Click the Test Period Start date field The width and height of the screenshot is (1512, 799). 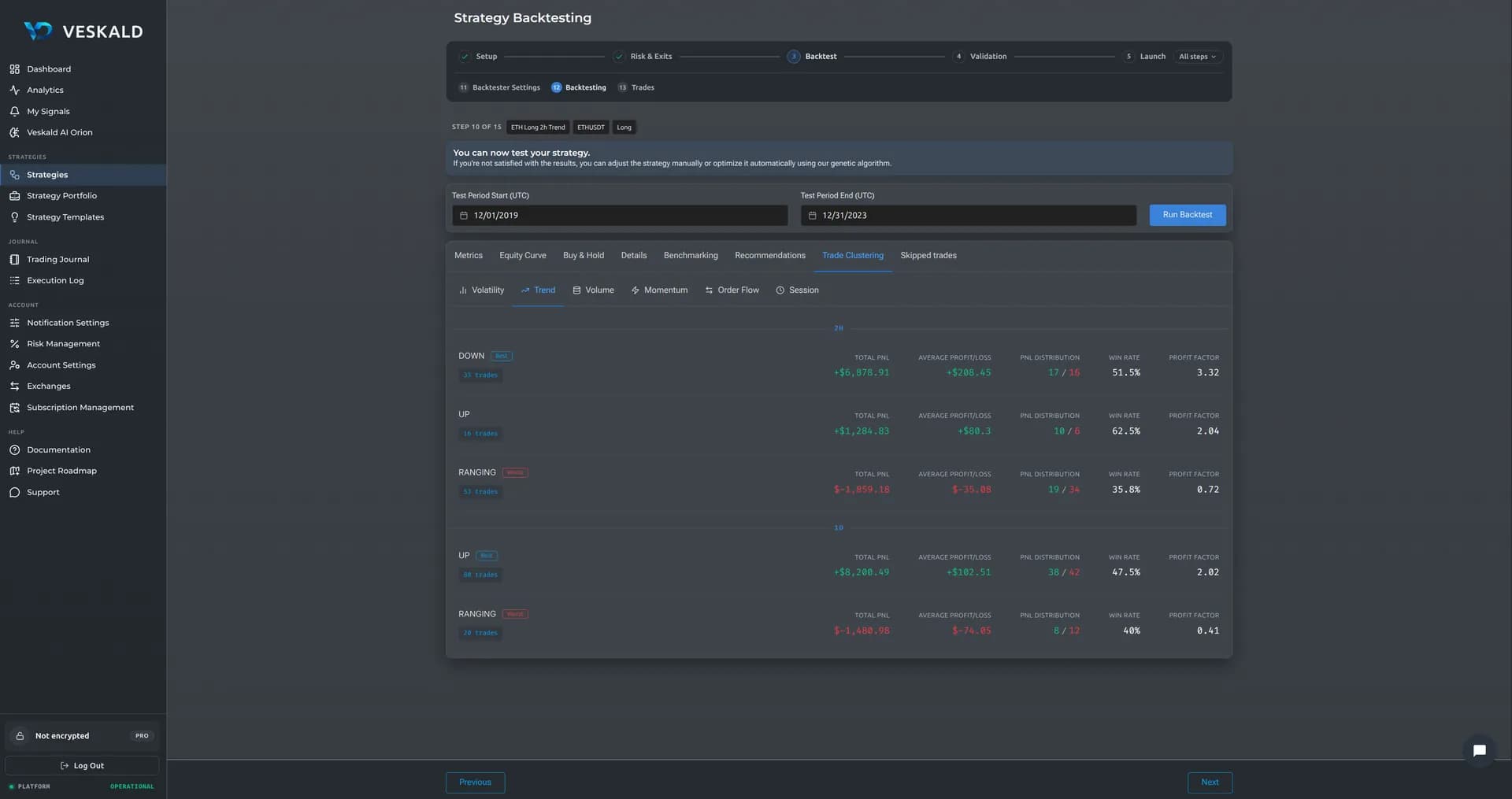(620, 216)
